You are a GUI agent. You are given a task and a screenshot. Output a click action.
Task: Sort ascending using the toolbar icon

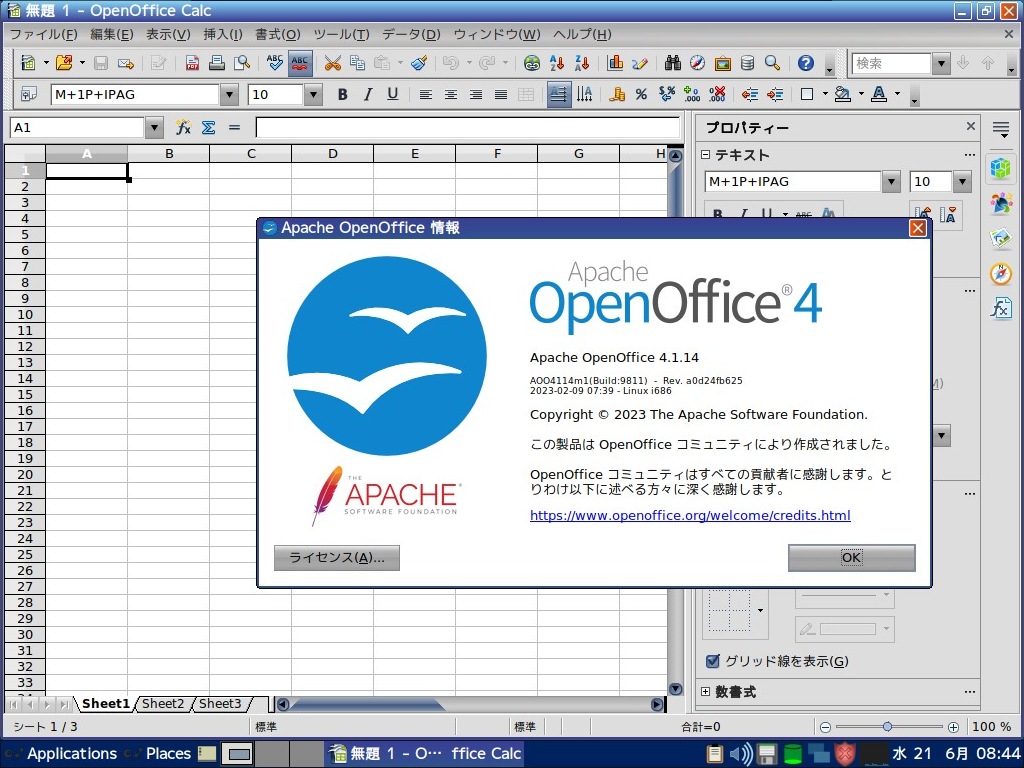pos(557,63)
